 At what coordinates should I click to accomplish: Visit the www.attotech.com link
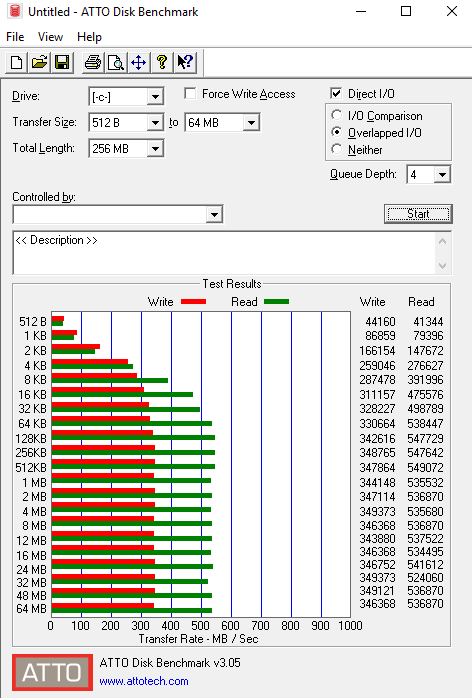144,681
